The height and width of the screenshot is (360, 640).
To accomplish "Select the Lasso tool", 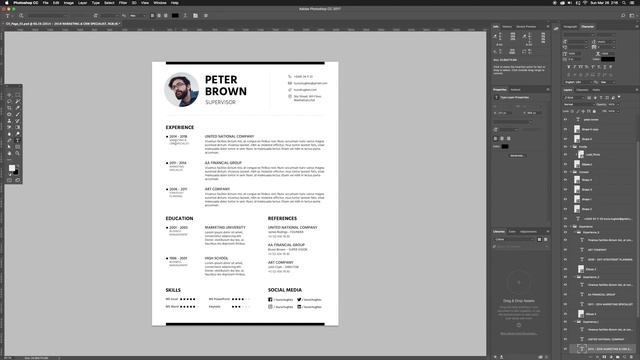I will pos(9,101).
